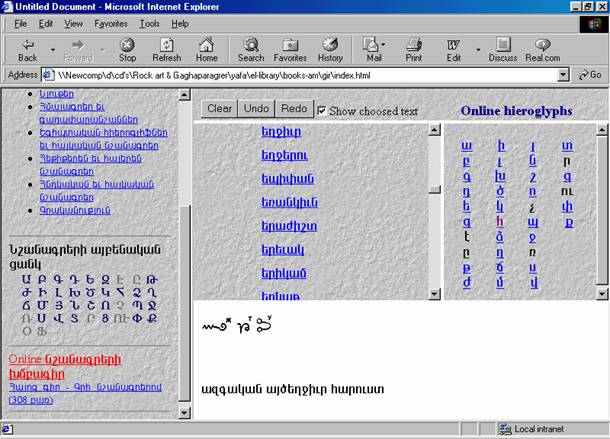610x439 pixels.
Task: Click the Redo button
Action: pos(294,108)
